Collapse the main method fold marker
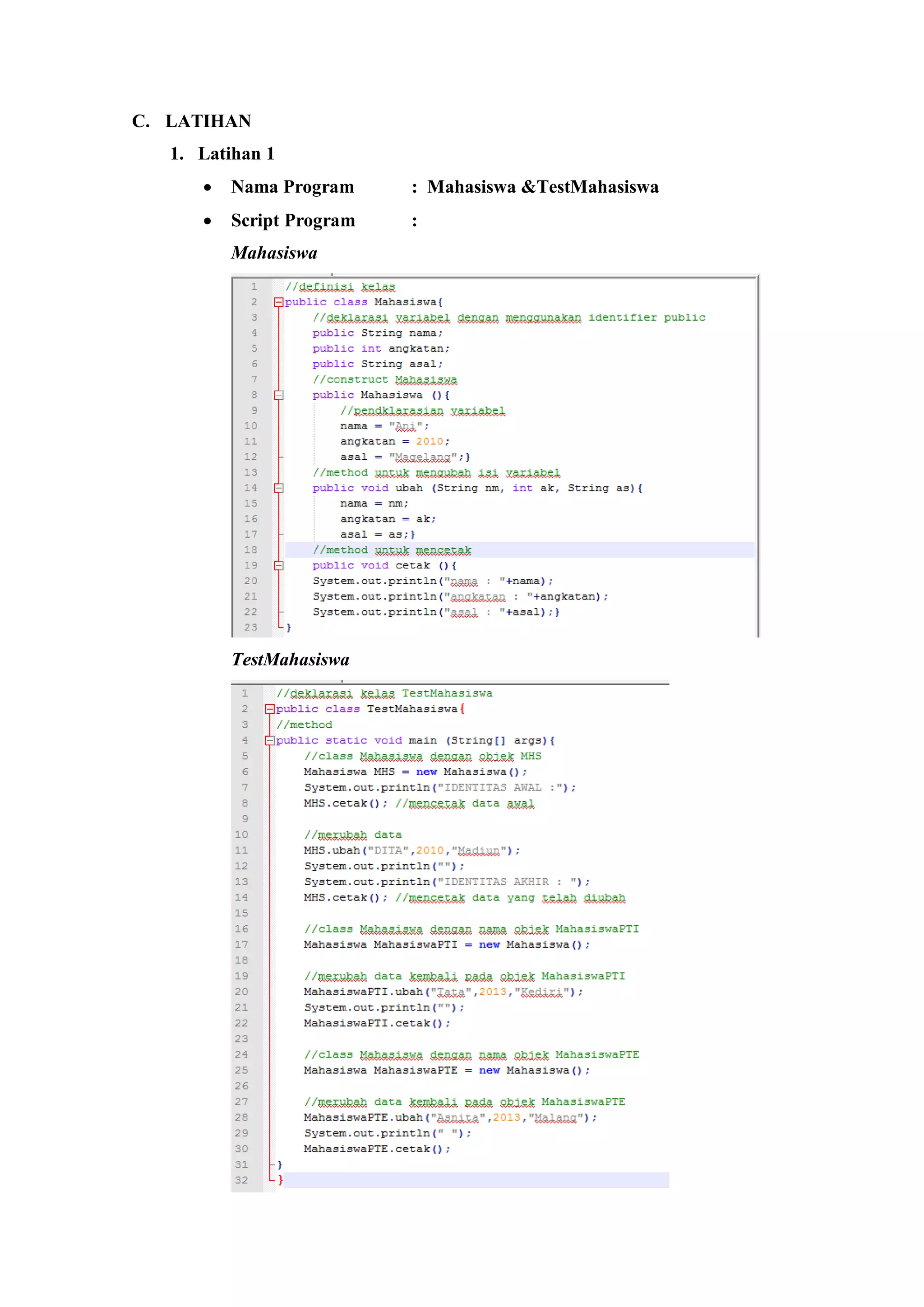This screenshot has height=1307, width=924. [269, 741]
